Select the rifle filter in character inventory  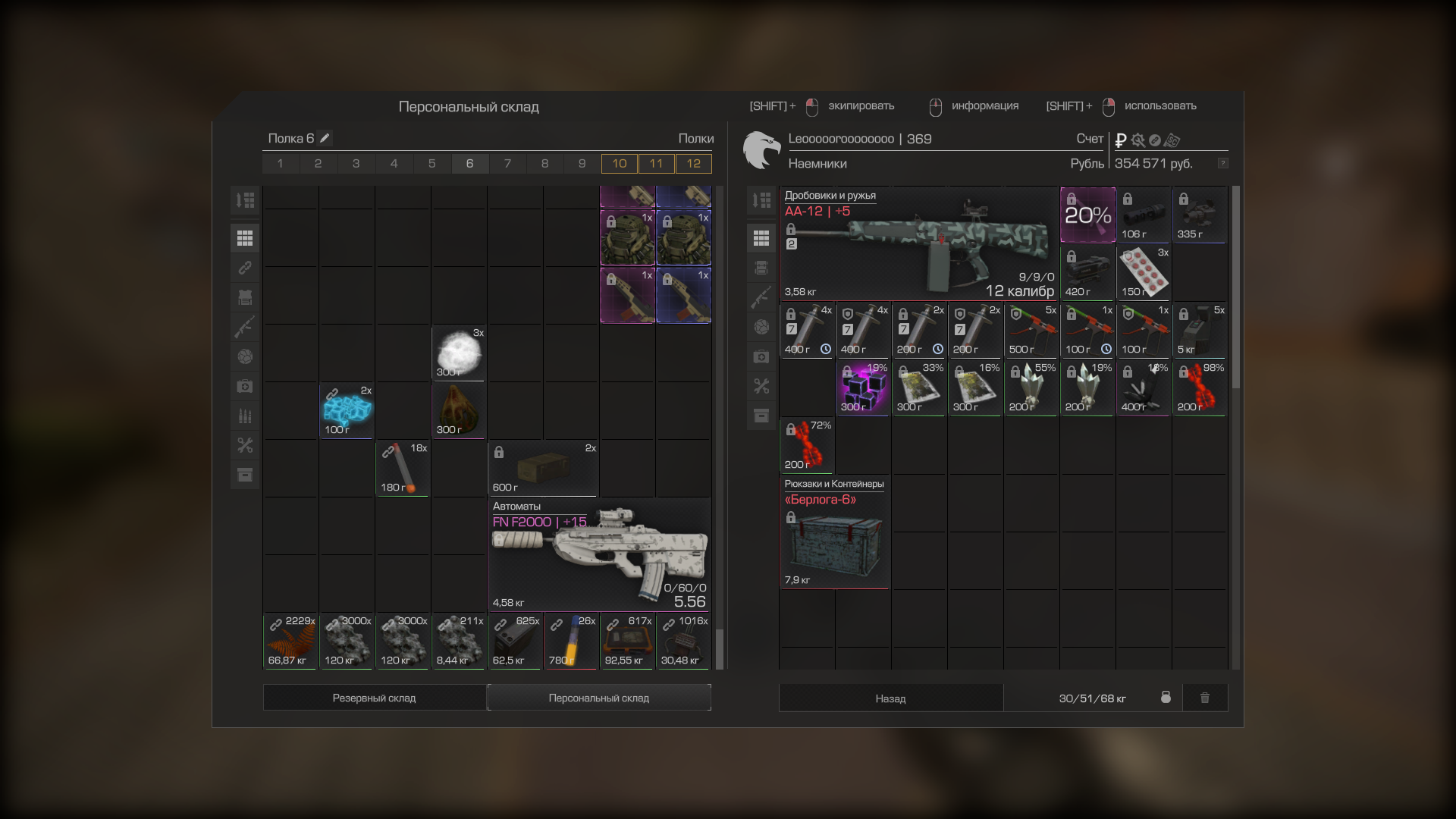pos(761,297)
